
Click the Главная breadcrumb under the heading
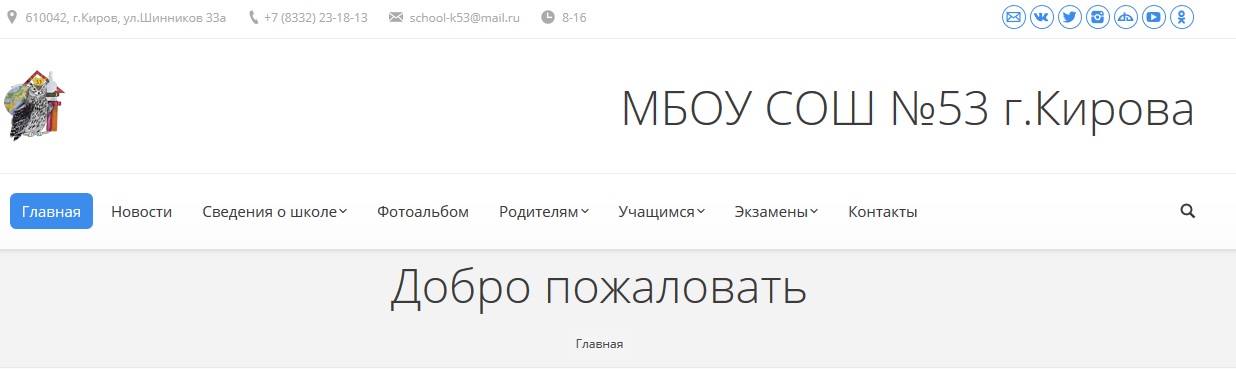click(599, 343)
